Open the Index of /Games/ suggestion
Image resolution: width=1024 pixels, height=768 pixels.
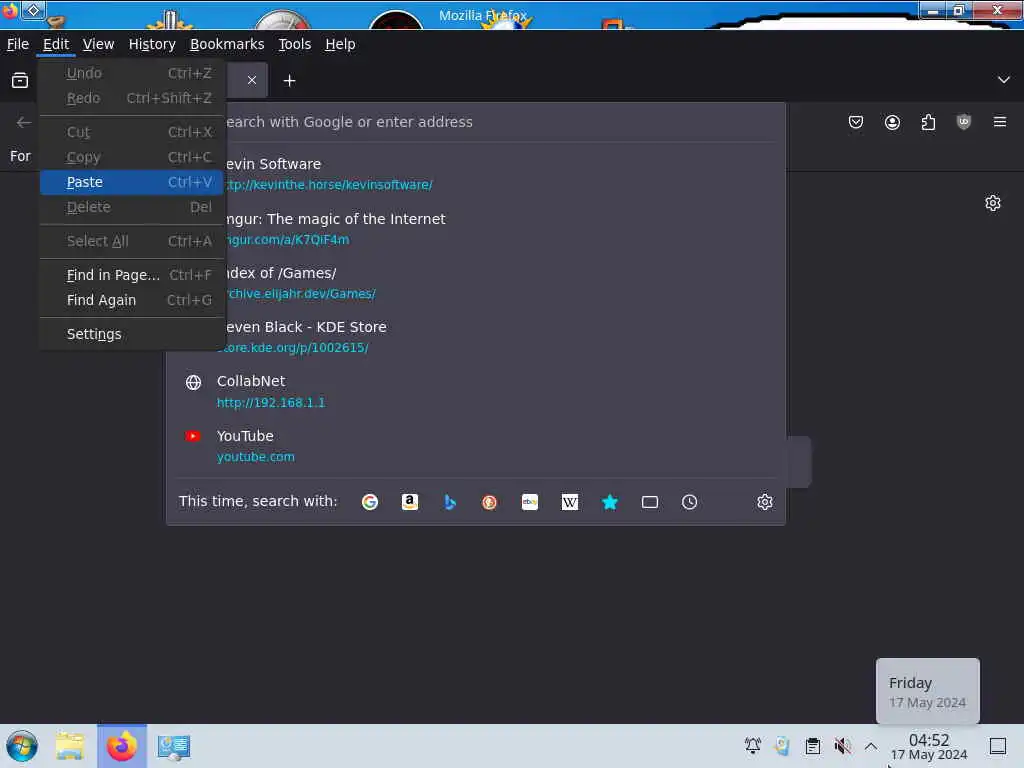coord(475,283)
